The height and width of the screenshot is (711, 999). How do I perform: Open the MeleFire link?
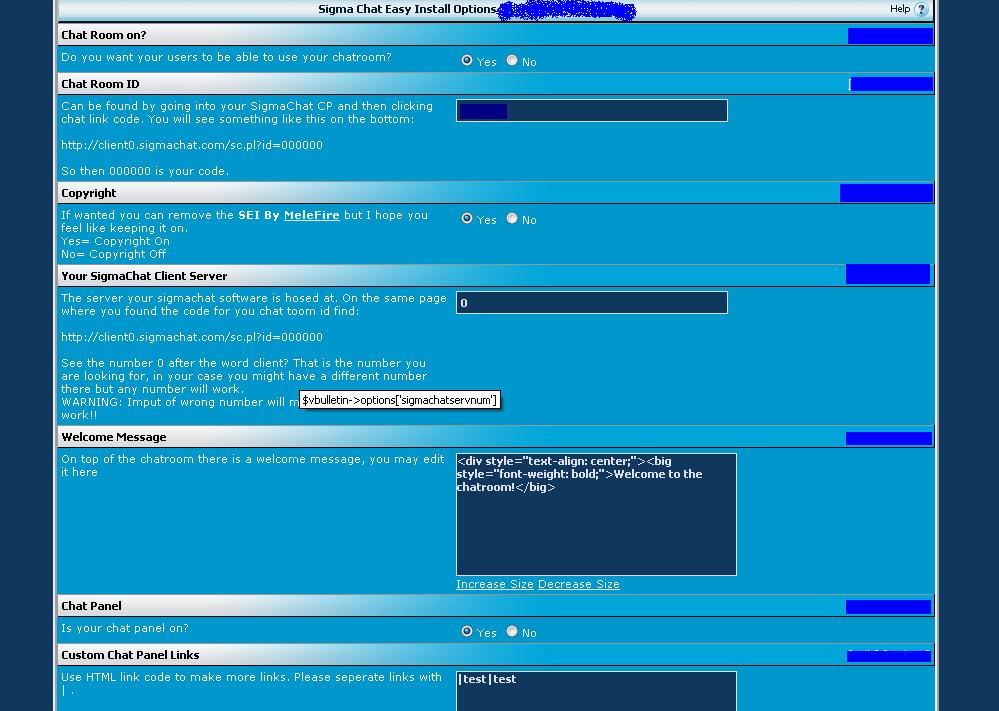(311, 215)
